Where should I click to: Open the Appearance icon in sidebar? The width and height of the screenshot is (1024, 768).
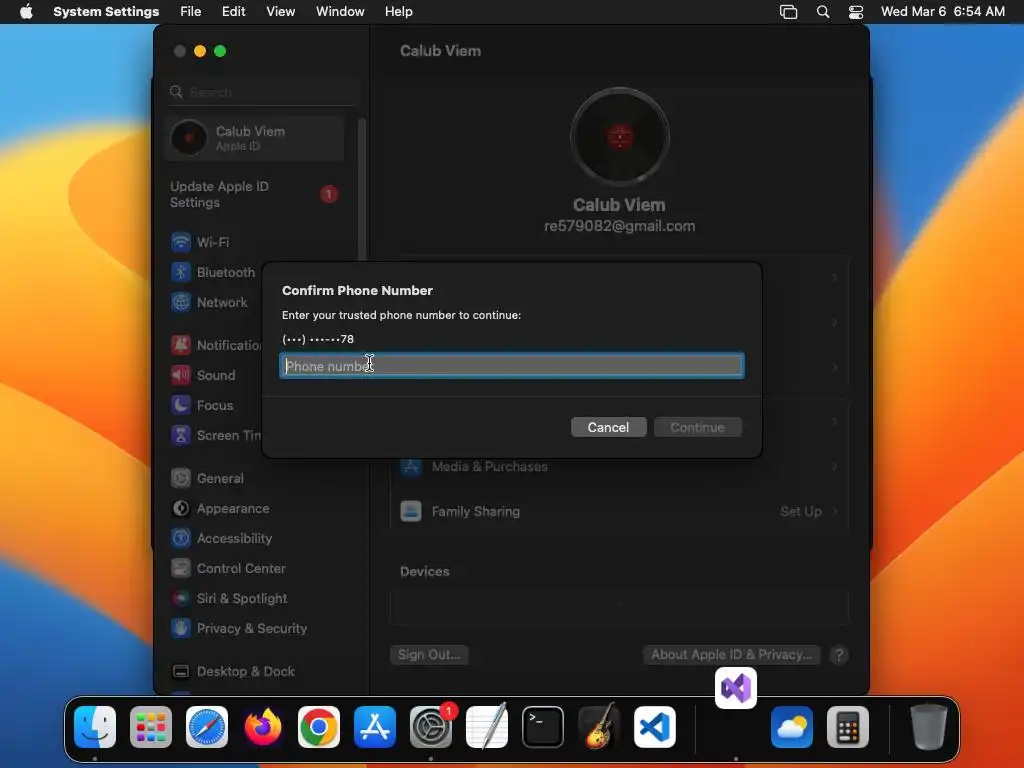point(181,508)
